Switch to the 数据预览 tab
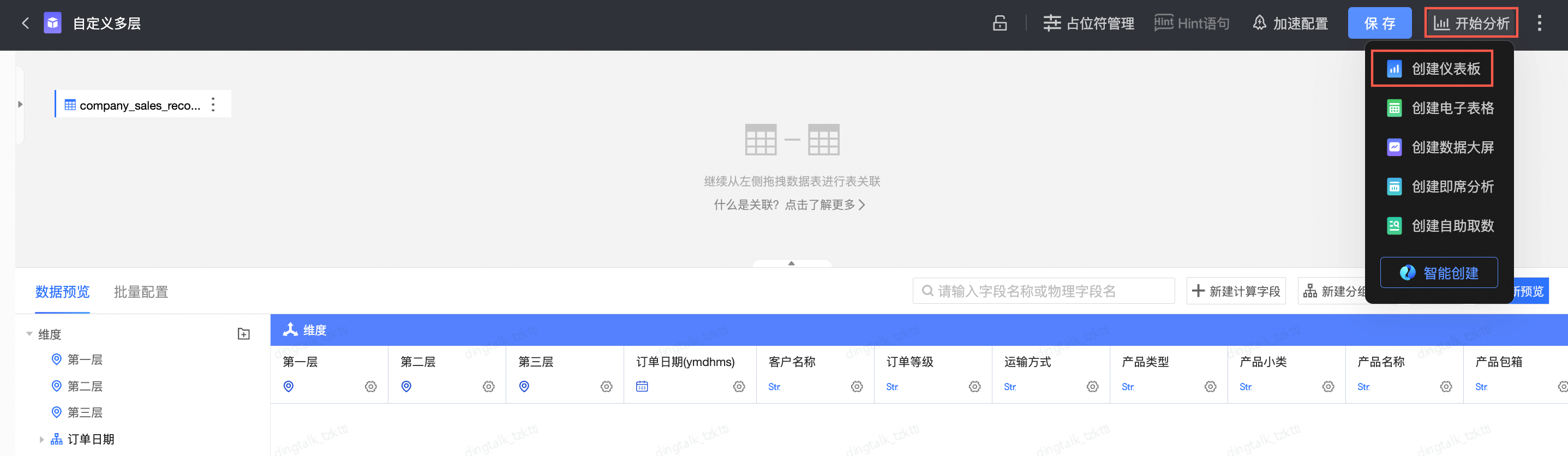1568x456 pixels. coord(62,292)
